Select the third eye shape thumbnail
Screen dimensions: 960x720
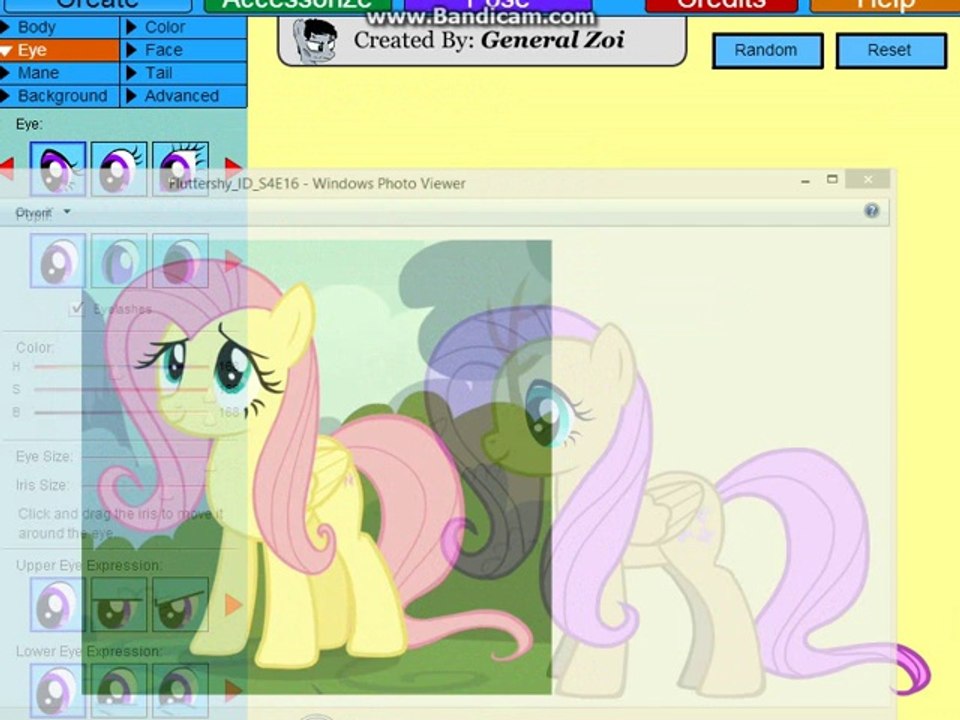180,169
